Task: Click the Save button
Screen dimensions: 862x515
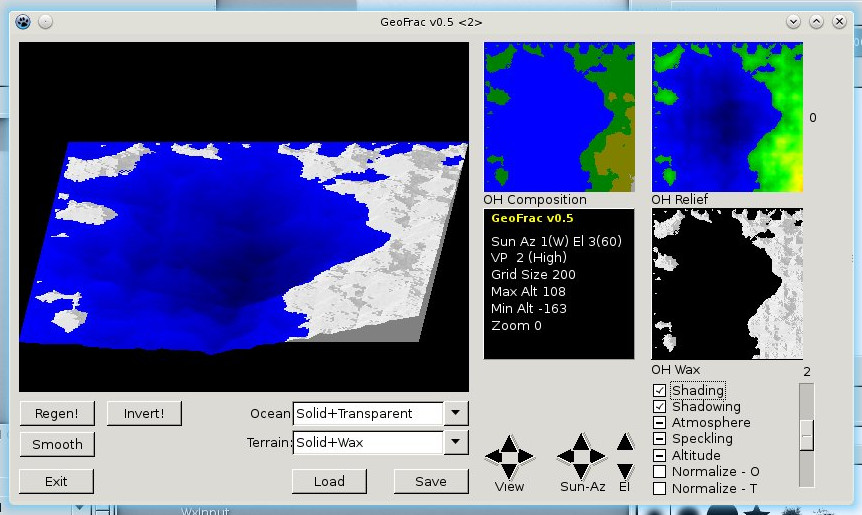Action: tap(431, 481)
